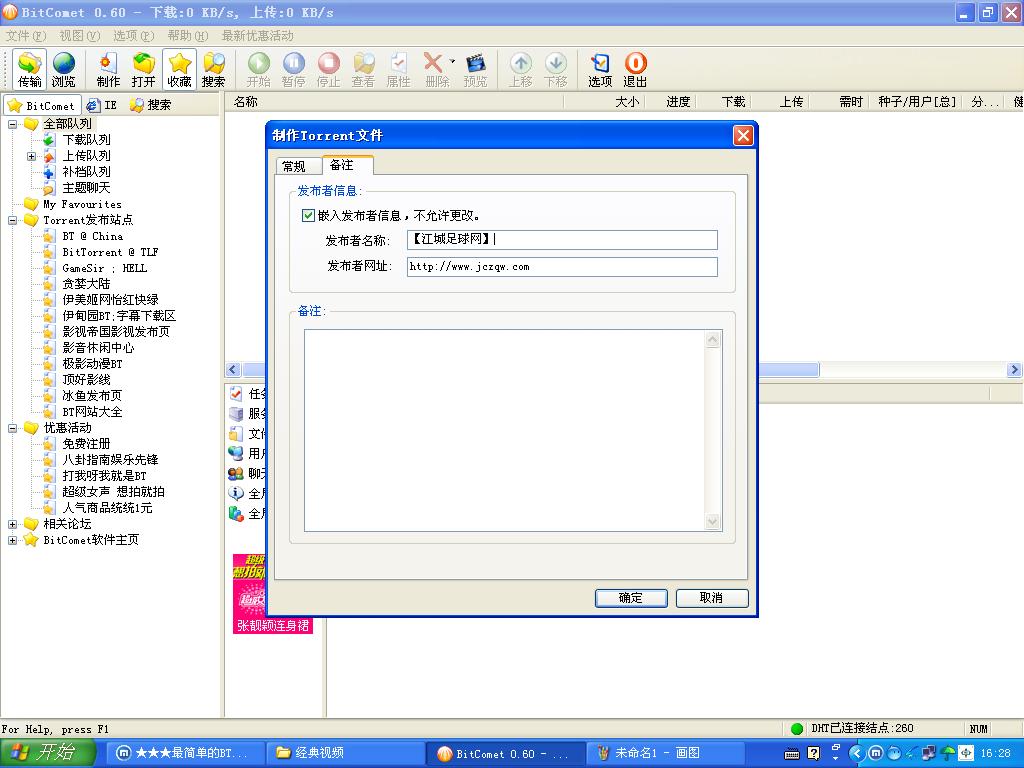Click the 传输 (Transfer) toolbar icon
The image size is (1024, 768).
pos(29,69)
